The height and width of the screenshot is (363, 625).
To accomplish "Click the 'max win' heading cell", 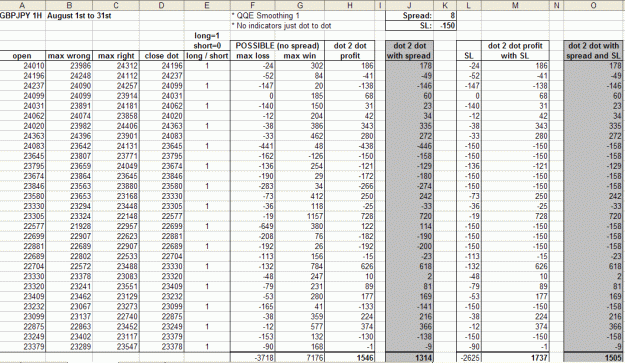I will [300, 56].
